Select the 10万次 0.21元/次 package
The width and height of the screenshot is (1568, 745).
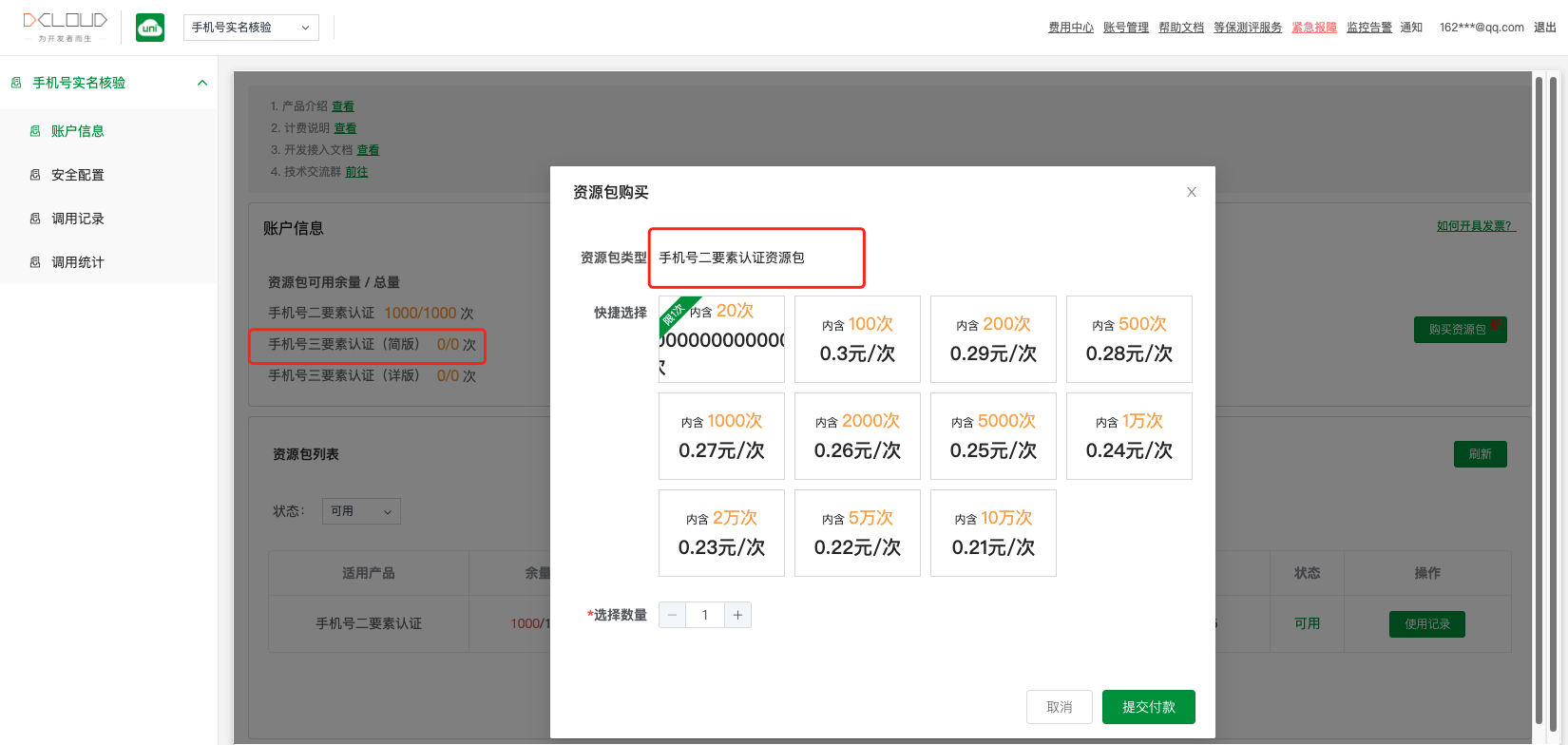point(993,533)
